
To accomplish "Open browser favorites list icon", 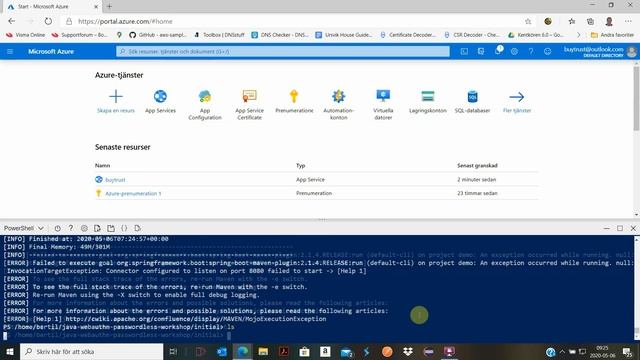I will [571, 21].
